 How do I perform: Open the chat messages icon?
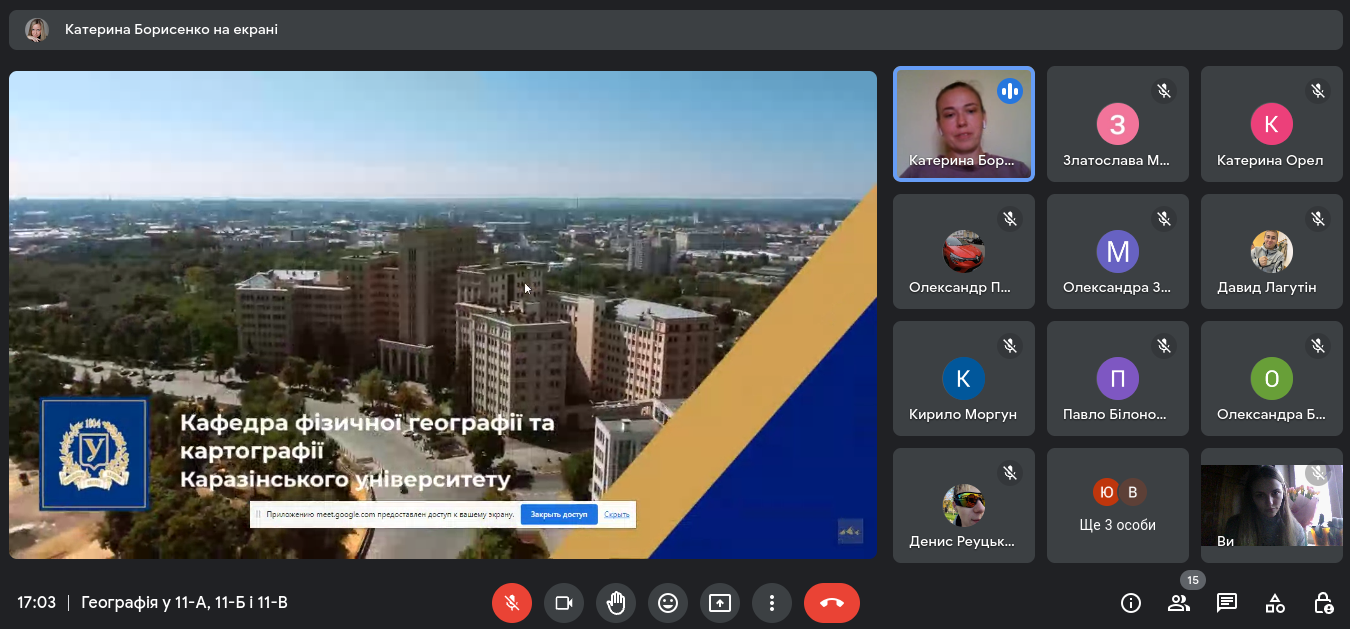(1227, 603)
